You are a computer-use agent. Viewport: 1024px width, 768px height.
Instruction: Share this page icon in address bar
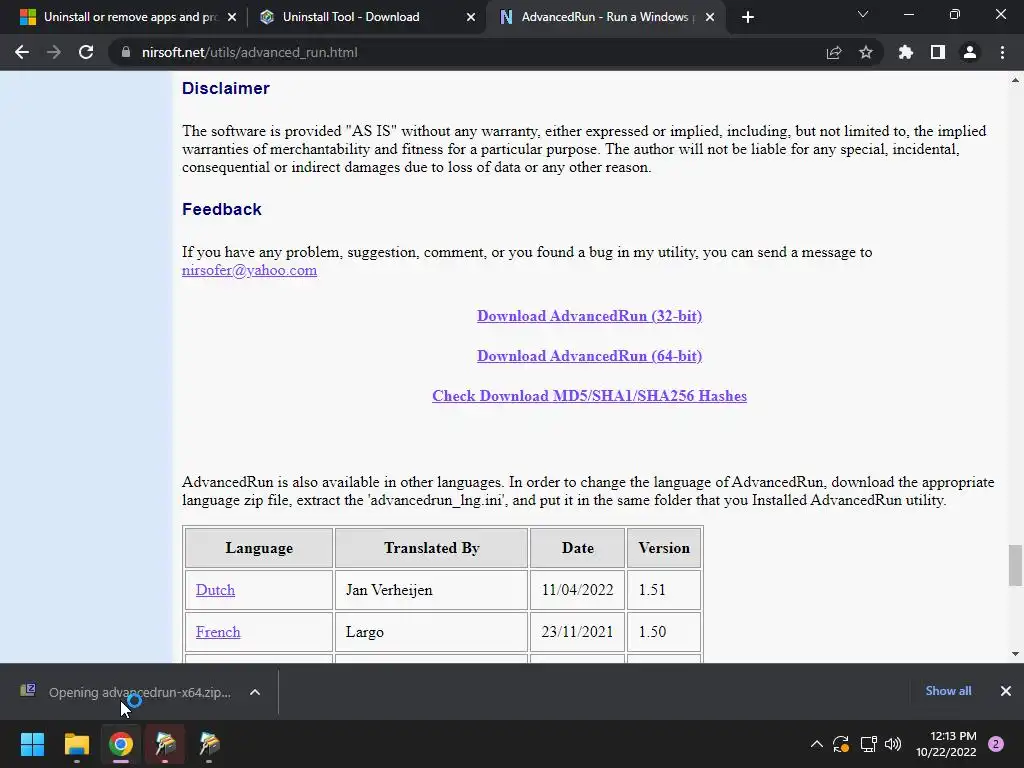tap(834, 52)
